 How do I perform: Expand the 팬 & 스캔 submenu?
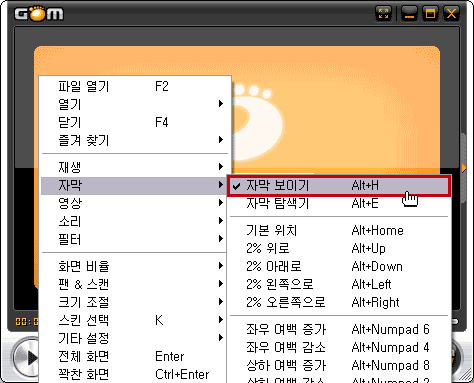(134, 284)
